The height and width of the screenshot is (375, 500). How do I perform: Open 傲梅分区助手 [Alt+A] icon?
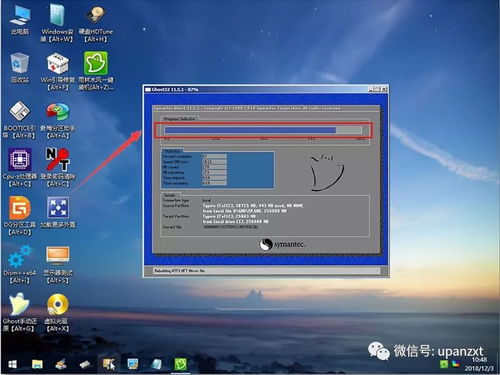pos(57,120)
